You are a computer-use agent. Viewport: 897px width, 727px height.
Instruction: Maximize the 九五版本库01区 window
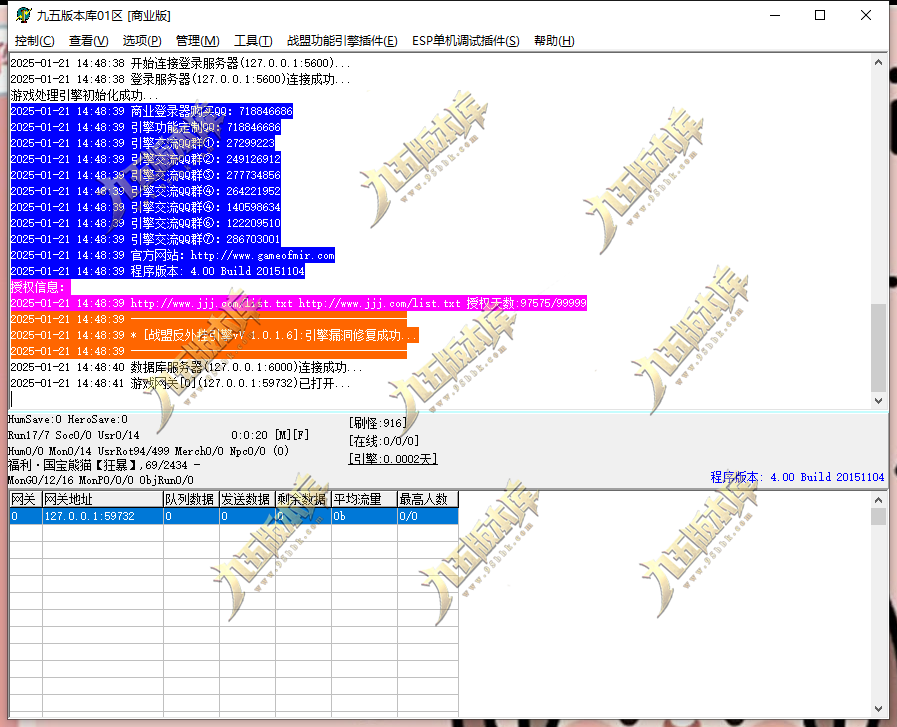coord(820,15)
